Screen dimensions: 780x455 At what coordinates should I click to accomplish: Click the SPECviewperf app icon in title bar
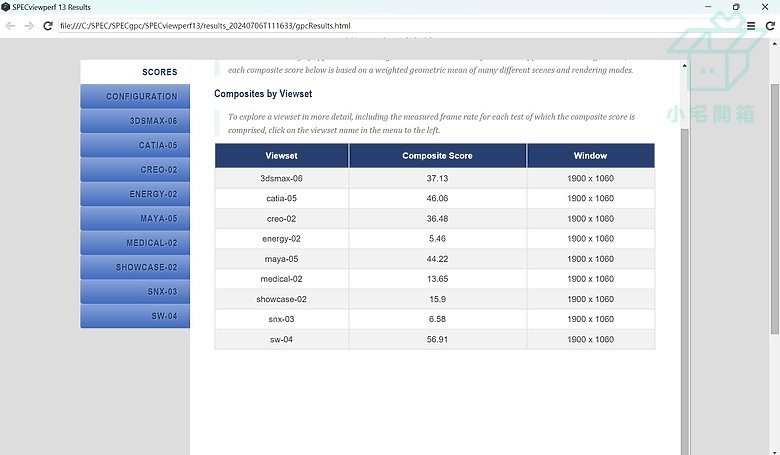click(x=5, y=7)
